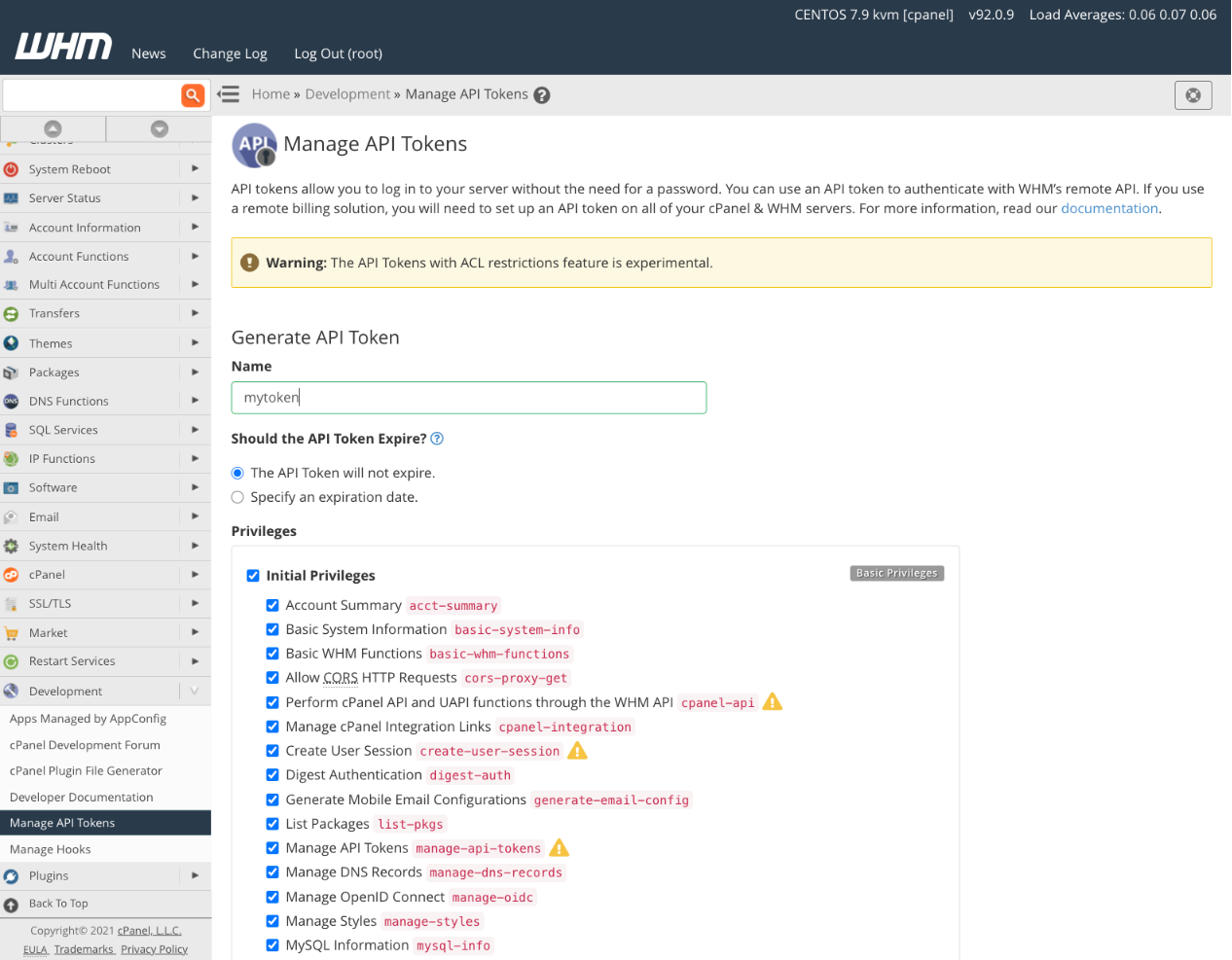Open the documentation link
The height and width of the screenshot is (960, 1232).
(1108, 207)
